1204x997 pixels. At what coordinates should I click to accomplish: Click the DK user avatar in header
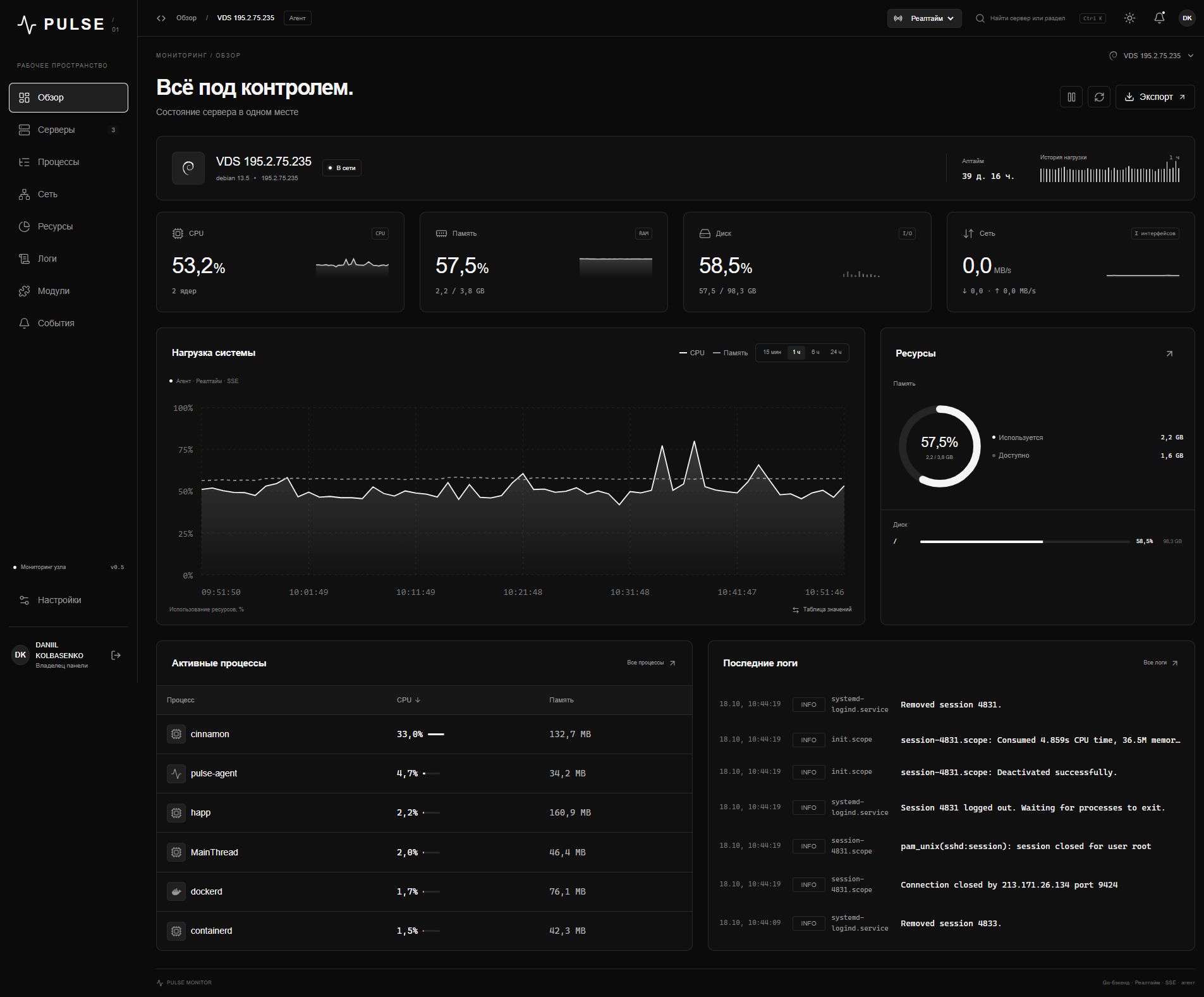point(1187,18)
